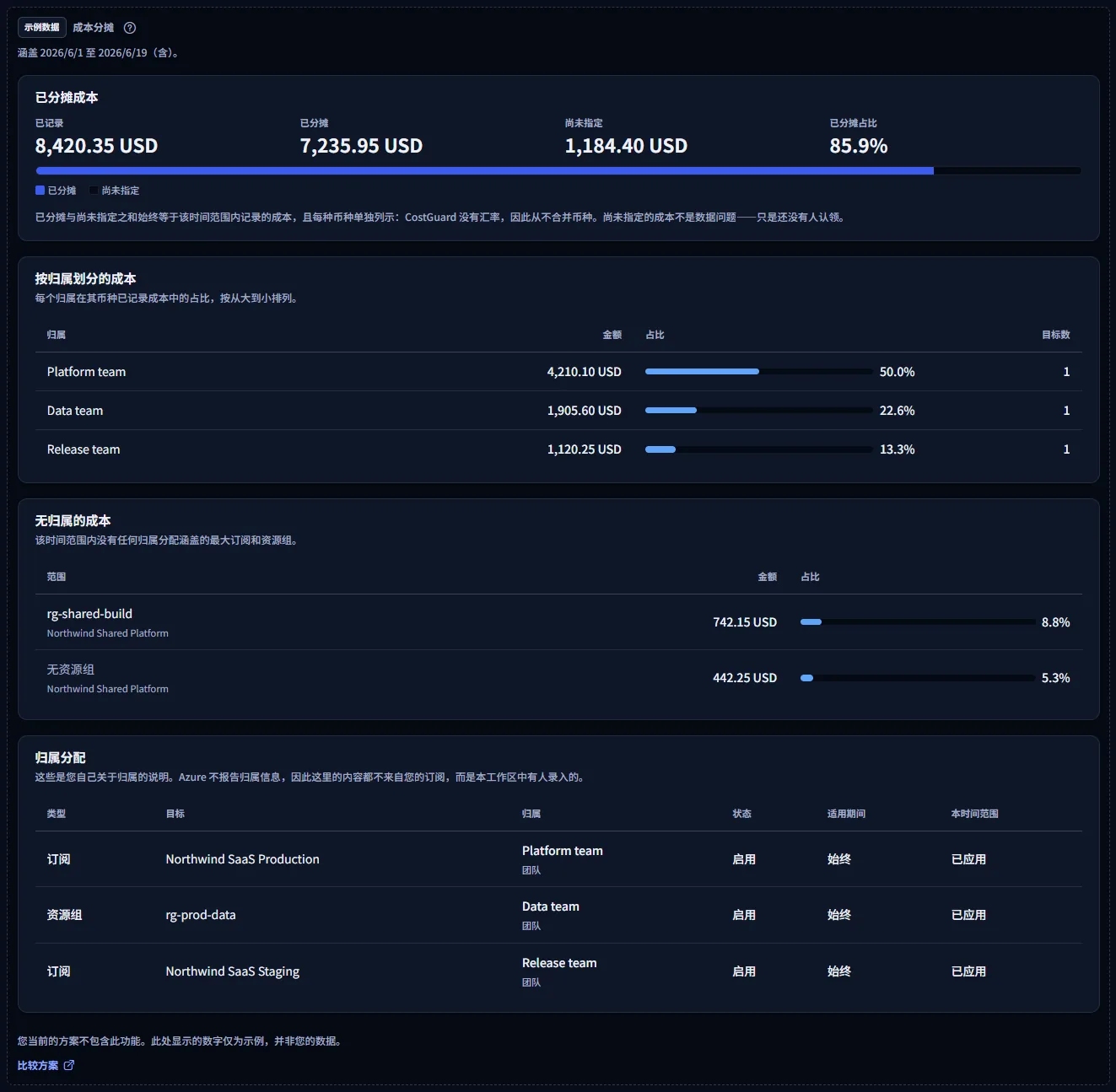The width and height of the screenshot is (1116, 1092).
Task: Click the Platform team row in cost-by-owner table
Action: tap(558, 372)
